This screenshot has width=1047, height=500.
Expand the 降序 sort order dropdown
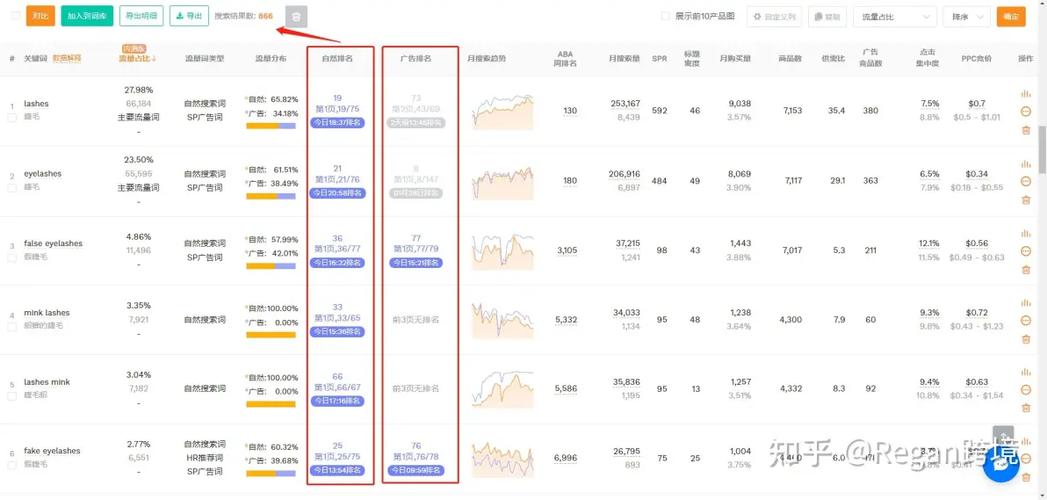click(965, 17)
